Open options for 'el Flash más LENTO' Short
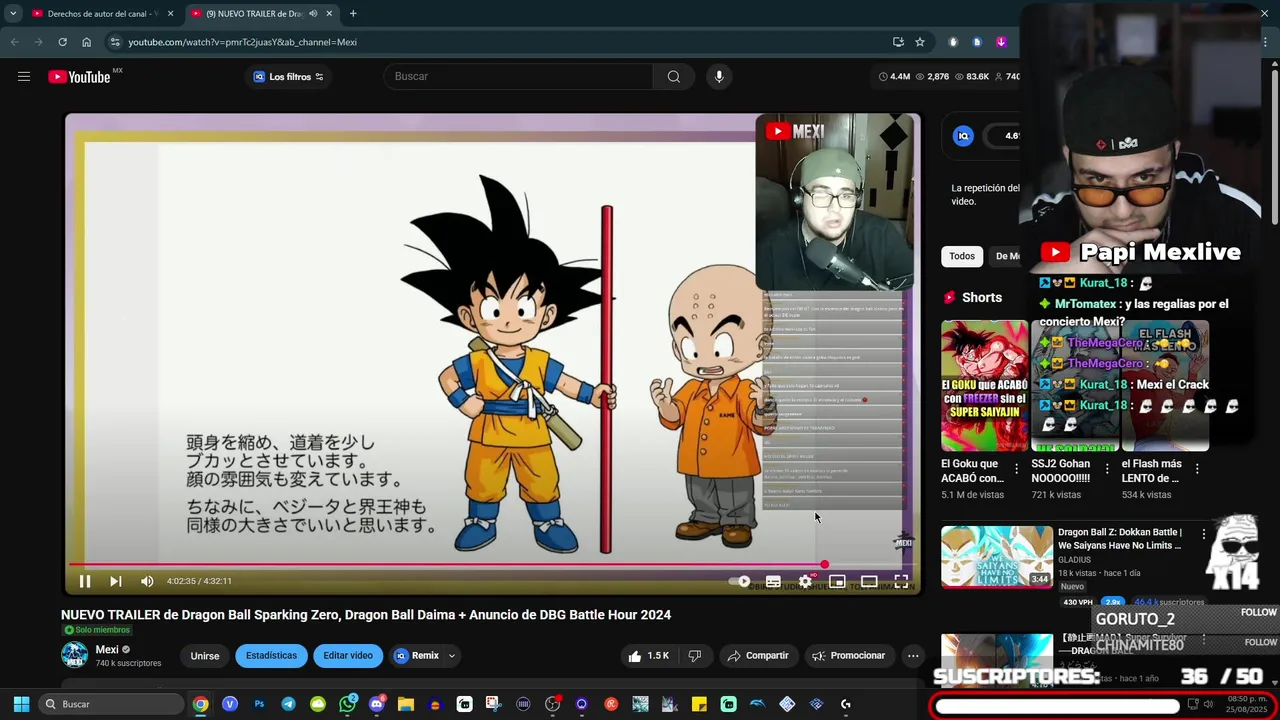The height and width of the screenshot is (720, 1280). 1197,469
